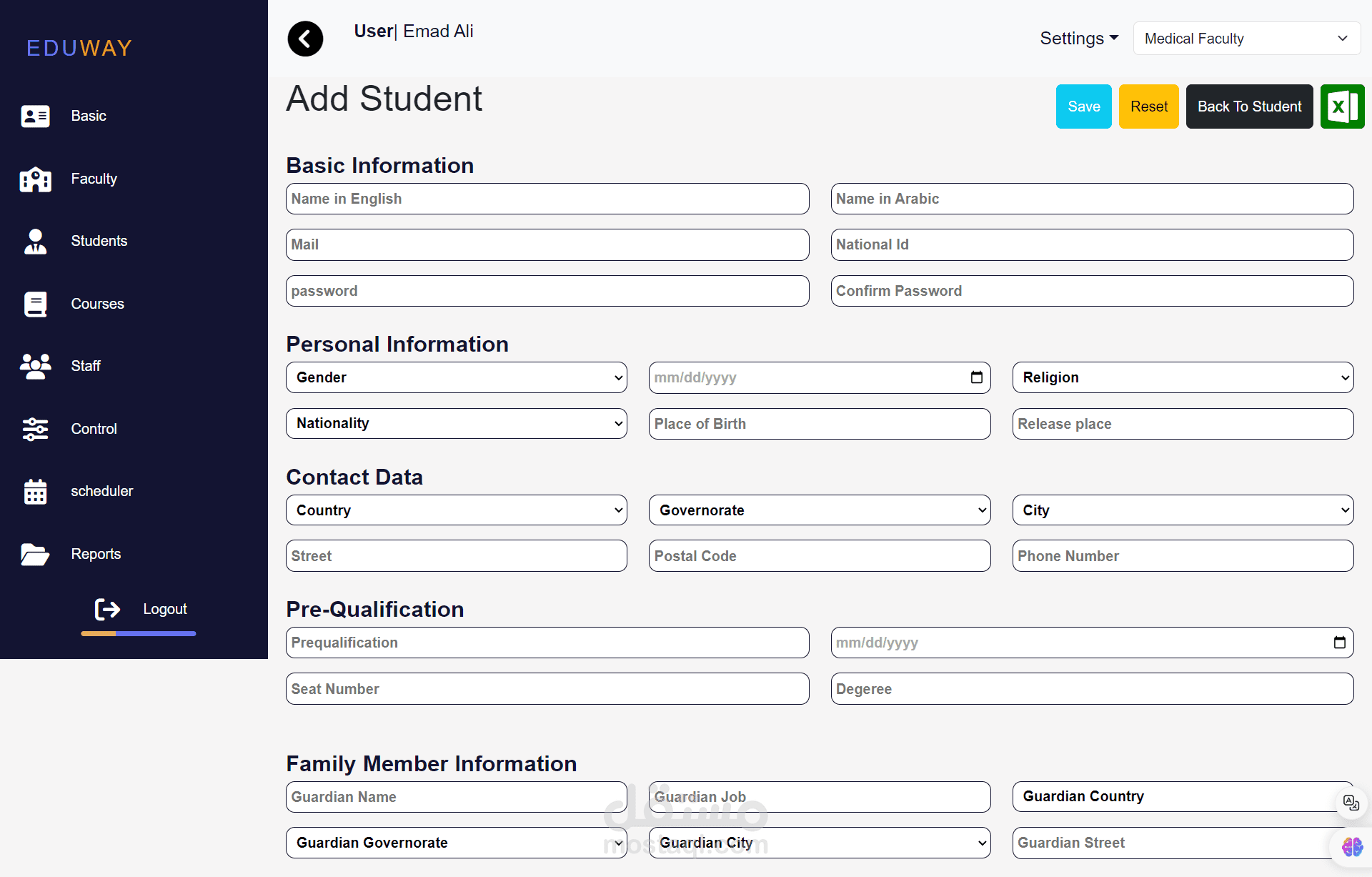This screenshot has height=877, width=1372.
Task: Select faculty from Medical Faculty dropdown
Action: coord(1246,39)
